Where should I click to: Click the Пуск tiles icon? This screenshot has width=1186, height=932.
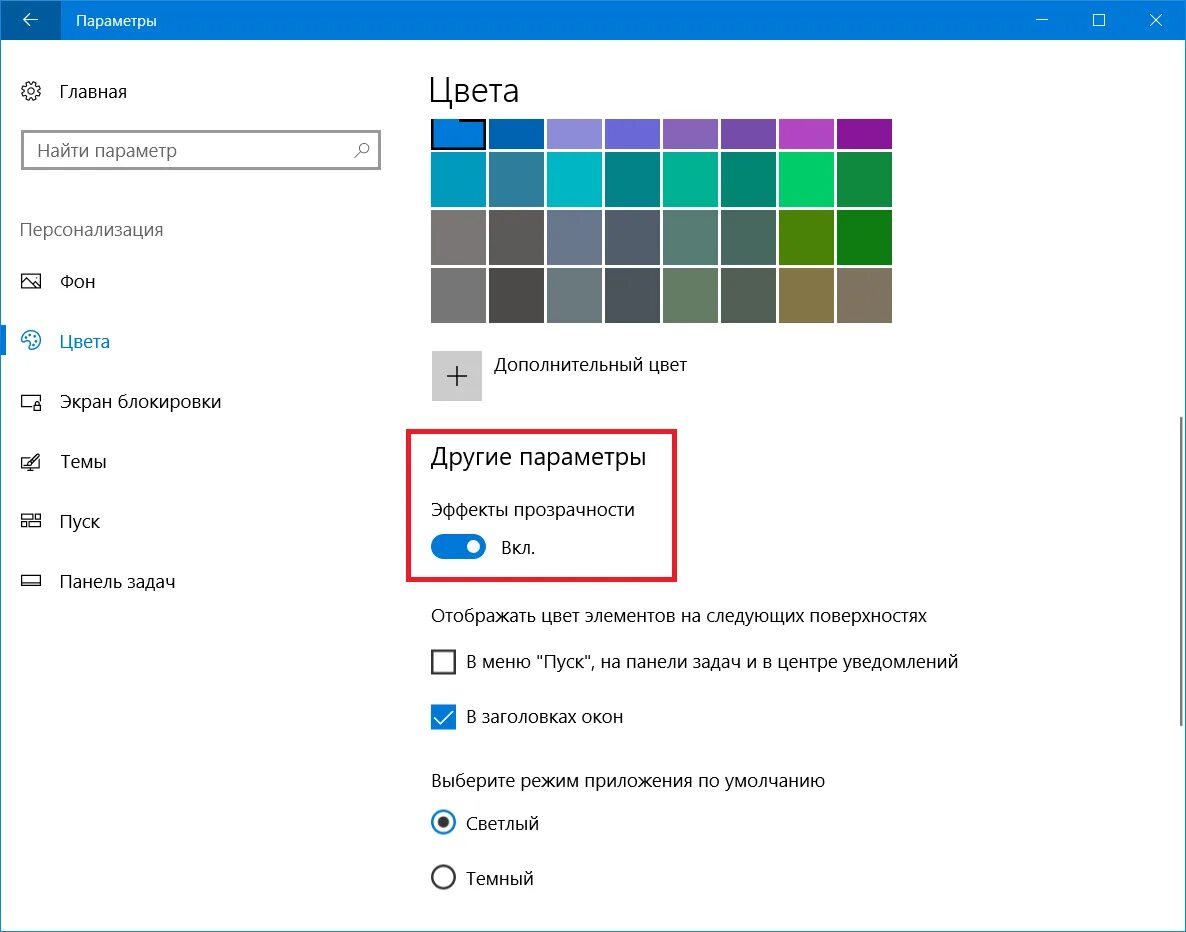pyautogui.click(x=31, y=521)
